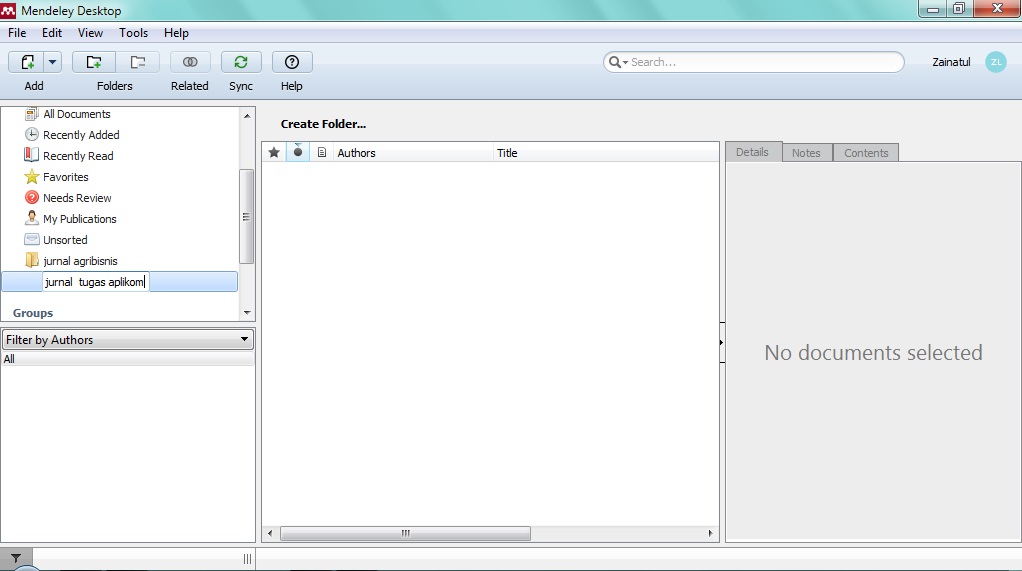Open Help from the toolbar icon
Viewport: 1022px width, 571px height.
click(x=292, y=63)
